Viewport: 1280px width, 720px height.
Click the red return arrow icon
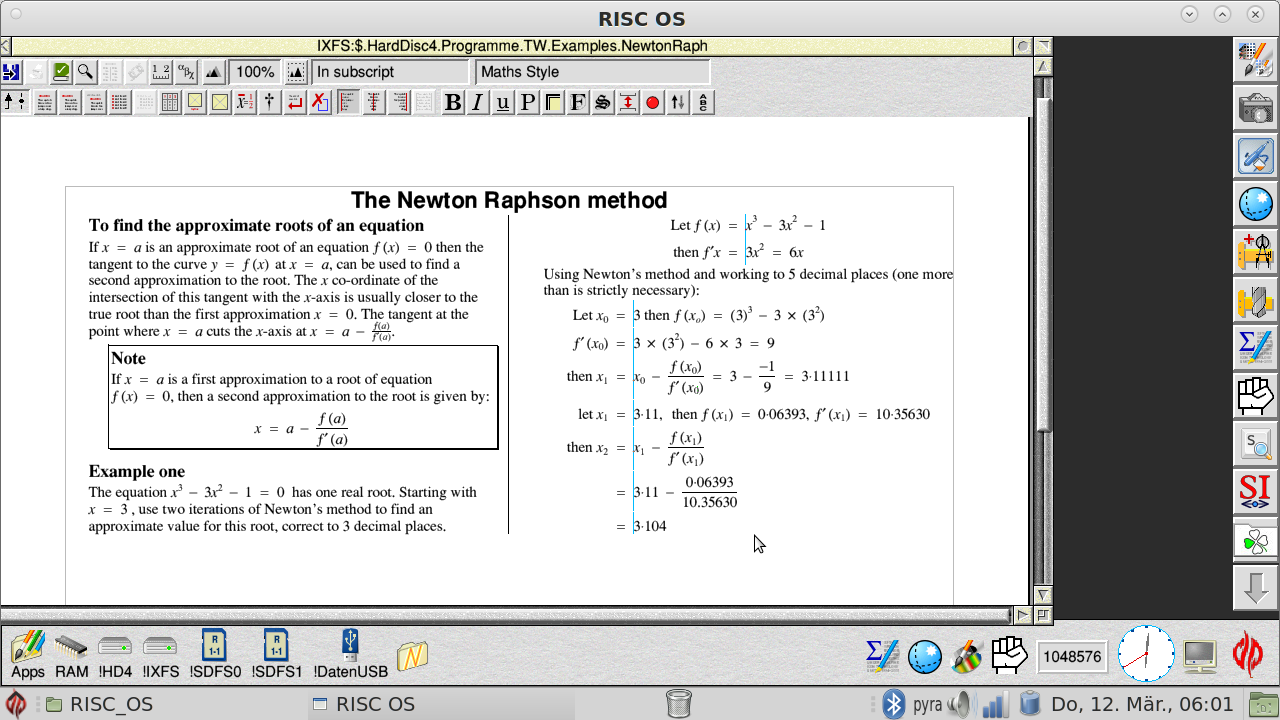[295, 102]
